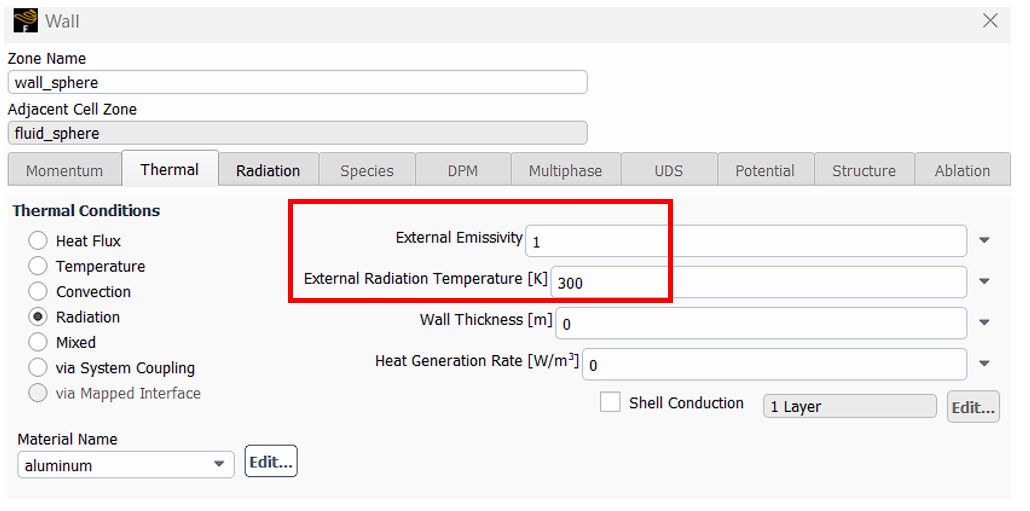
Task: Switch to the Momentum tab
Action: pyautogui.click(x=64, y=171)
